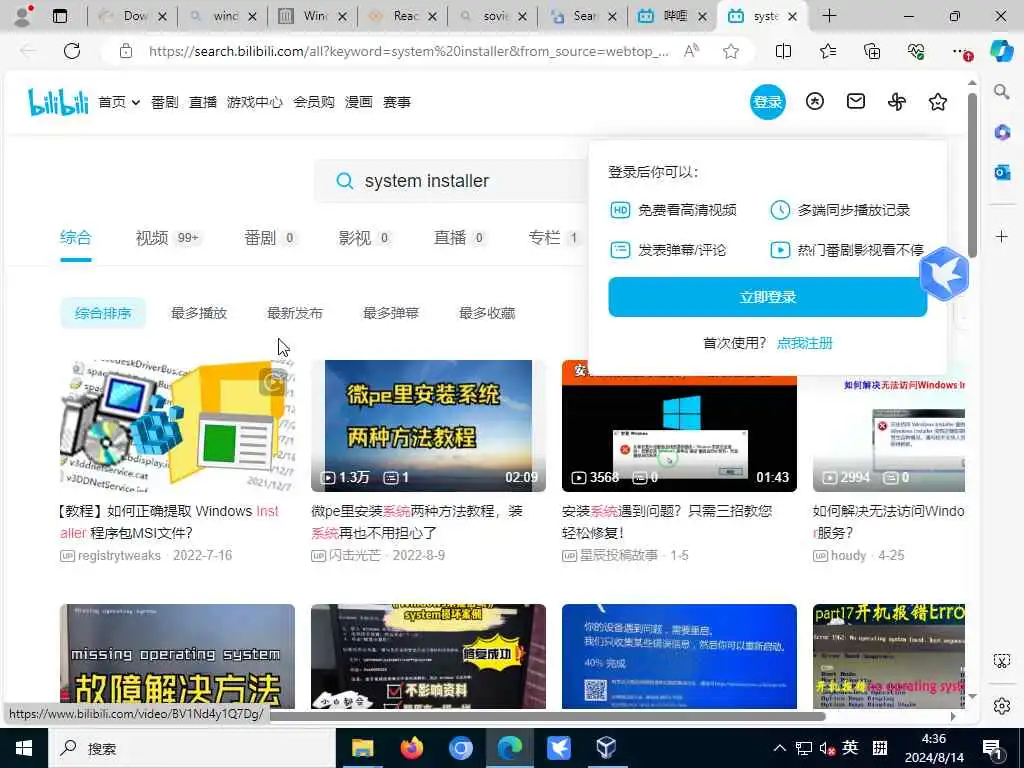Switch to the 直播 results tab
The image size is (1024, 768).
[459, 238]
